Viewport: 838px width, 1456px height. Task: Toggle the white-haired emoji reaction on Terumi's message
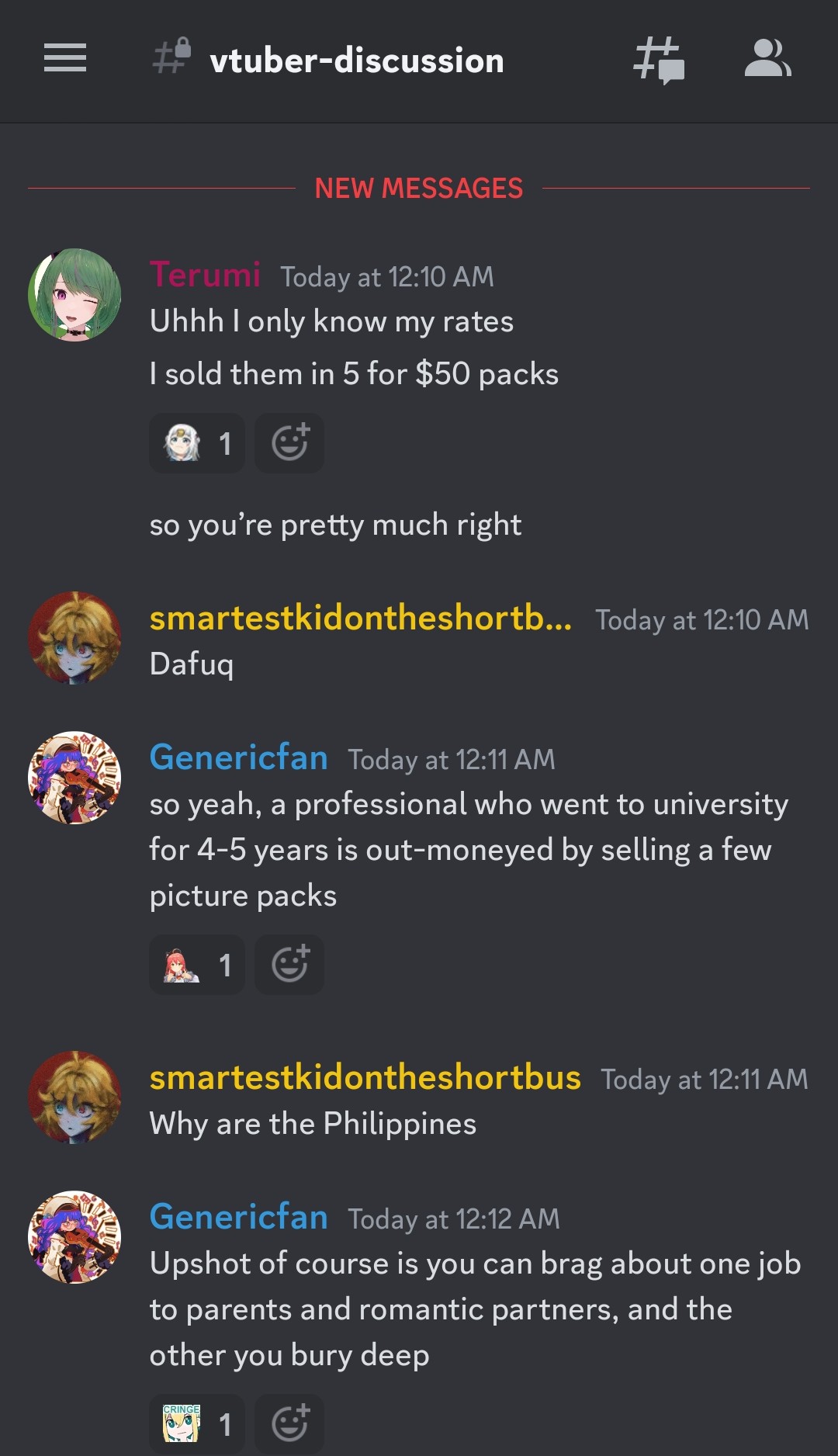pyautogui.click(x=197, y=443)
